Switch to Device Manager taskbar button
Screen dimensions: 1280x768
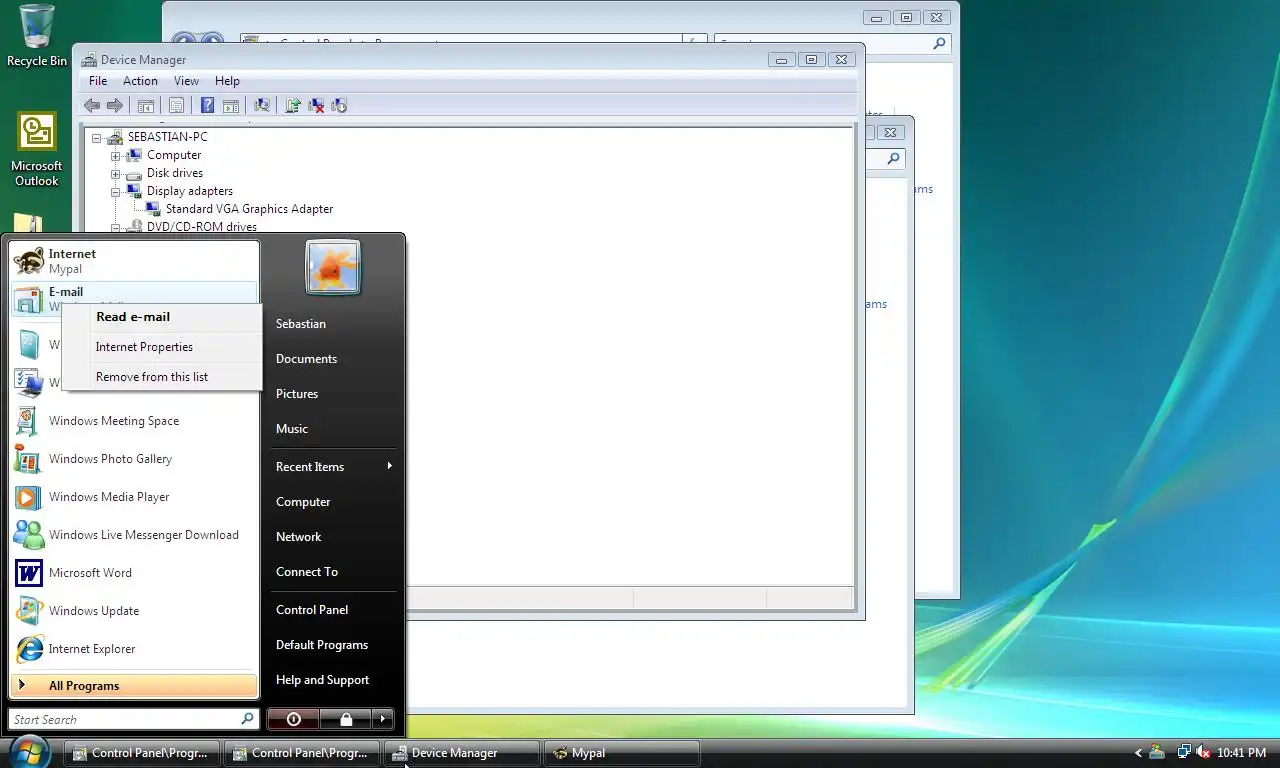(x=462, y=753)
